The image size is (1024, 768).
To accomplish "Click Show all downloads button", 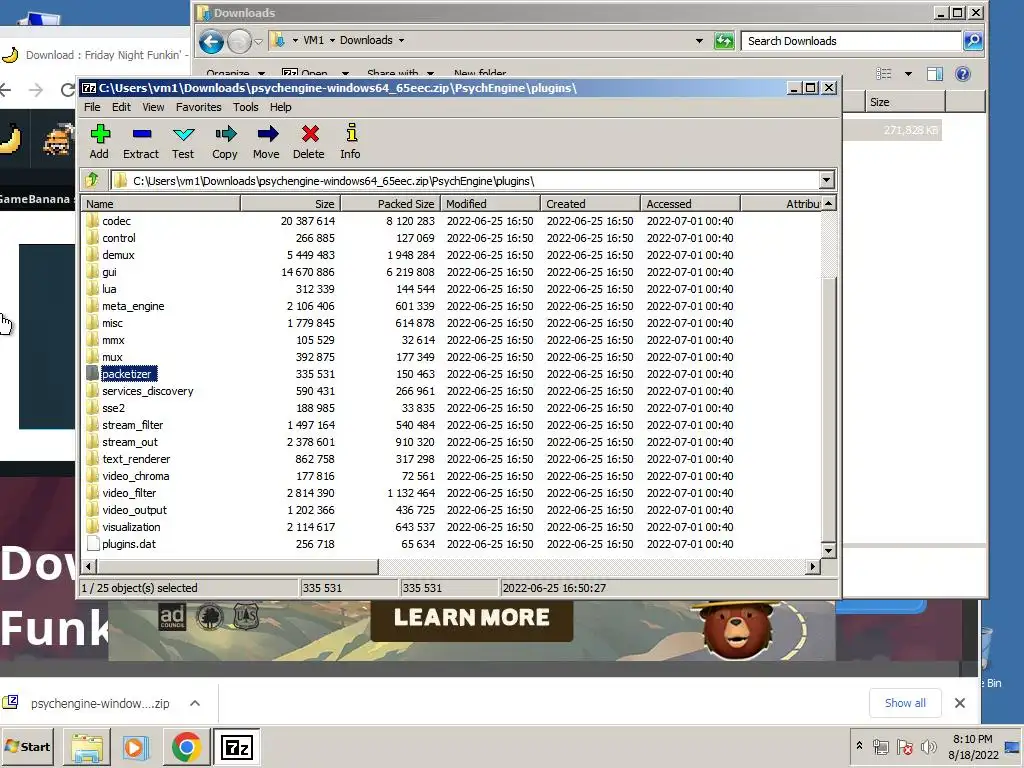I will [904, 703].
